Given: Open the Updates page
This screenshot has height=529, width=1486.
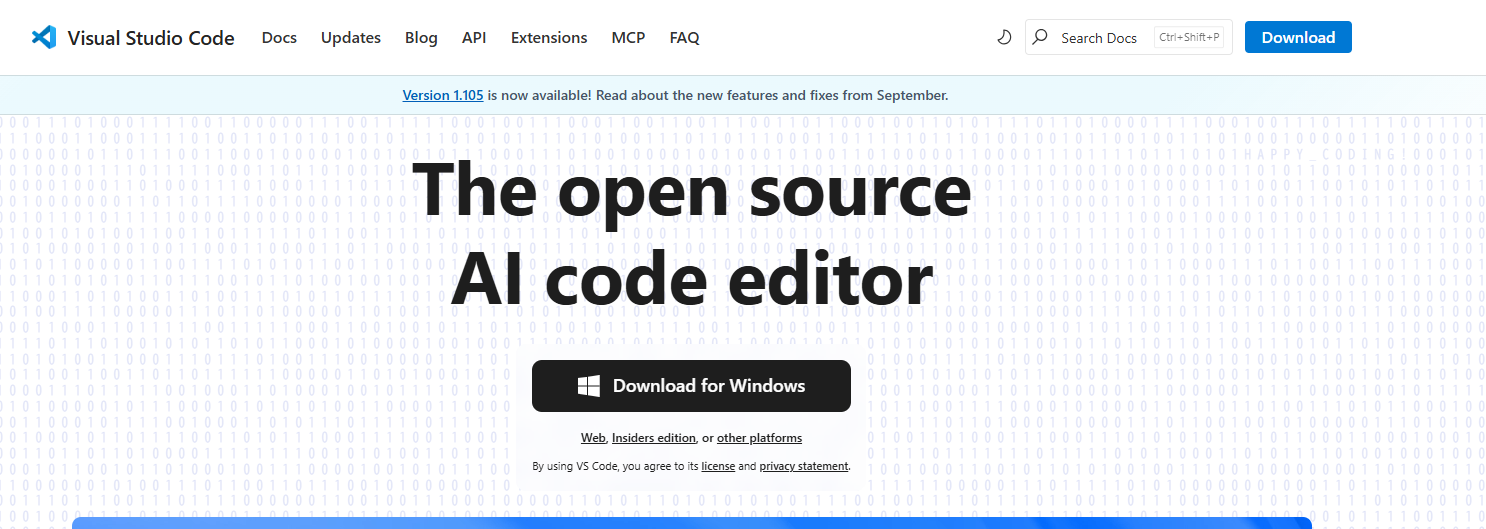Looking at the screenshot, I should tap(351, 38).
